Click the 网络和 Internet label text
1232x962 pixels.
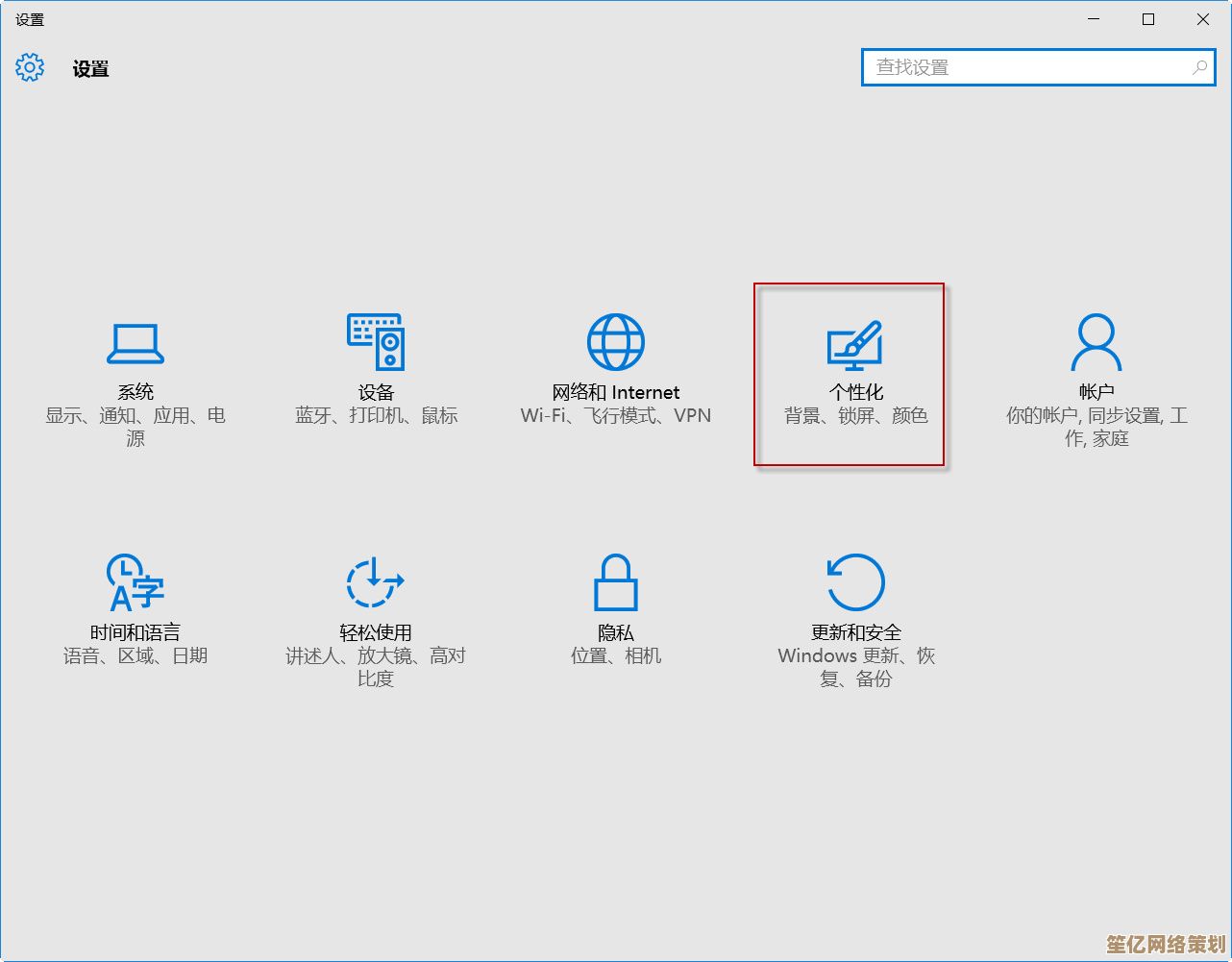[x=615, y=392]
